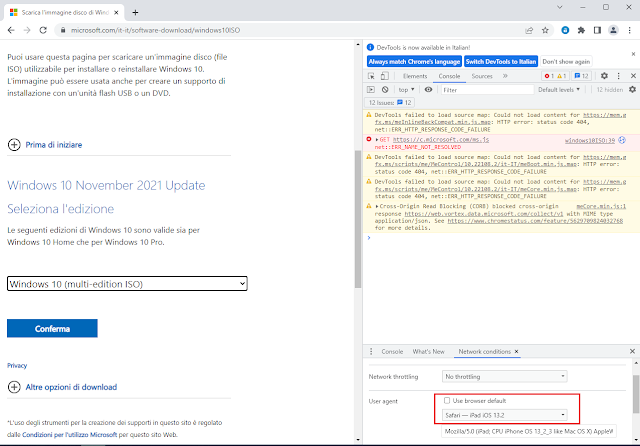Clear the console with the clear icon

click(x=385, y=90)
